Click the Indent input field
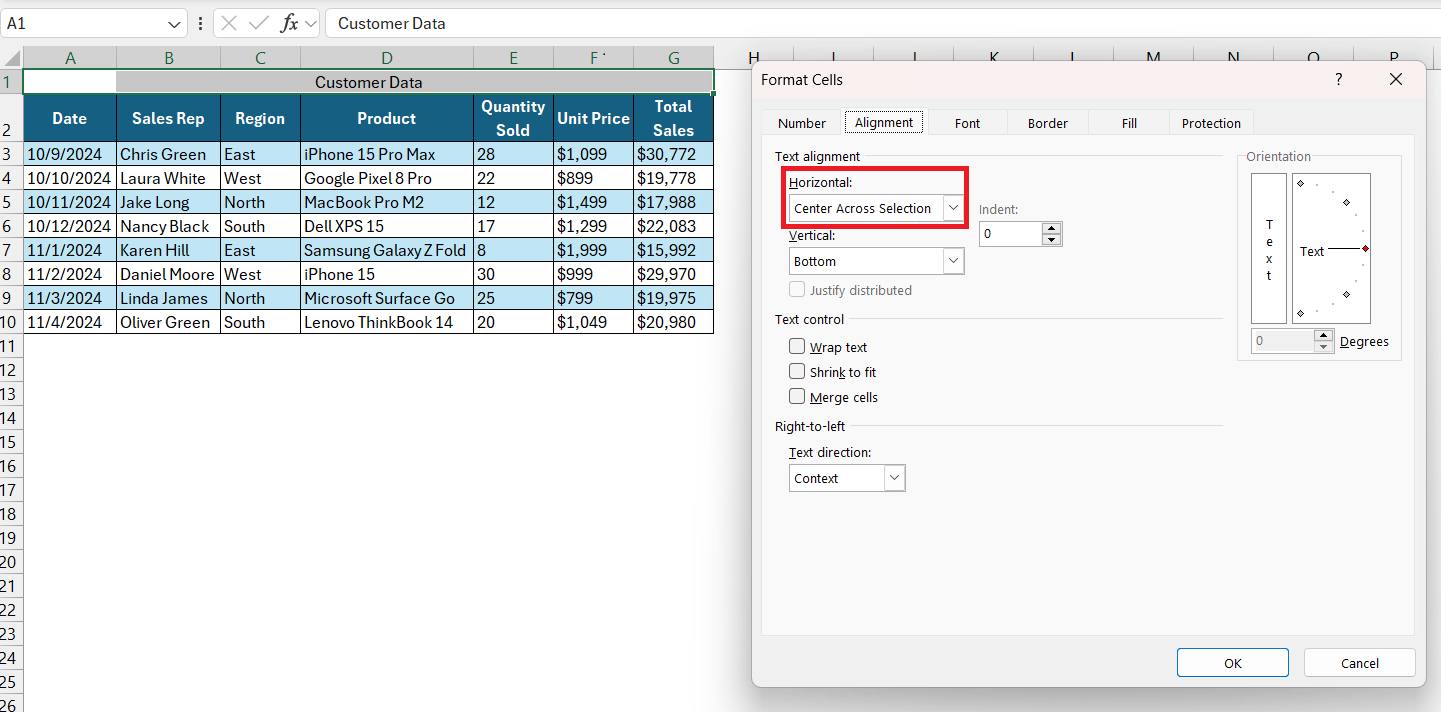1441x712 pixels. click(1010, 234)
